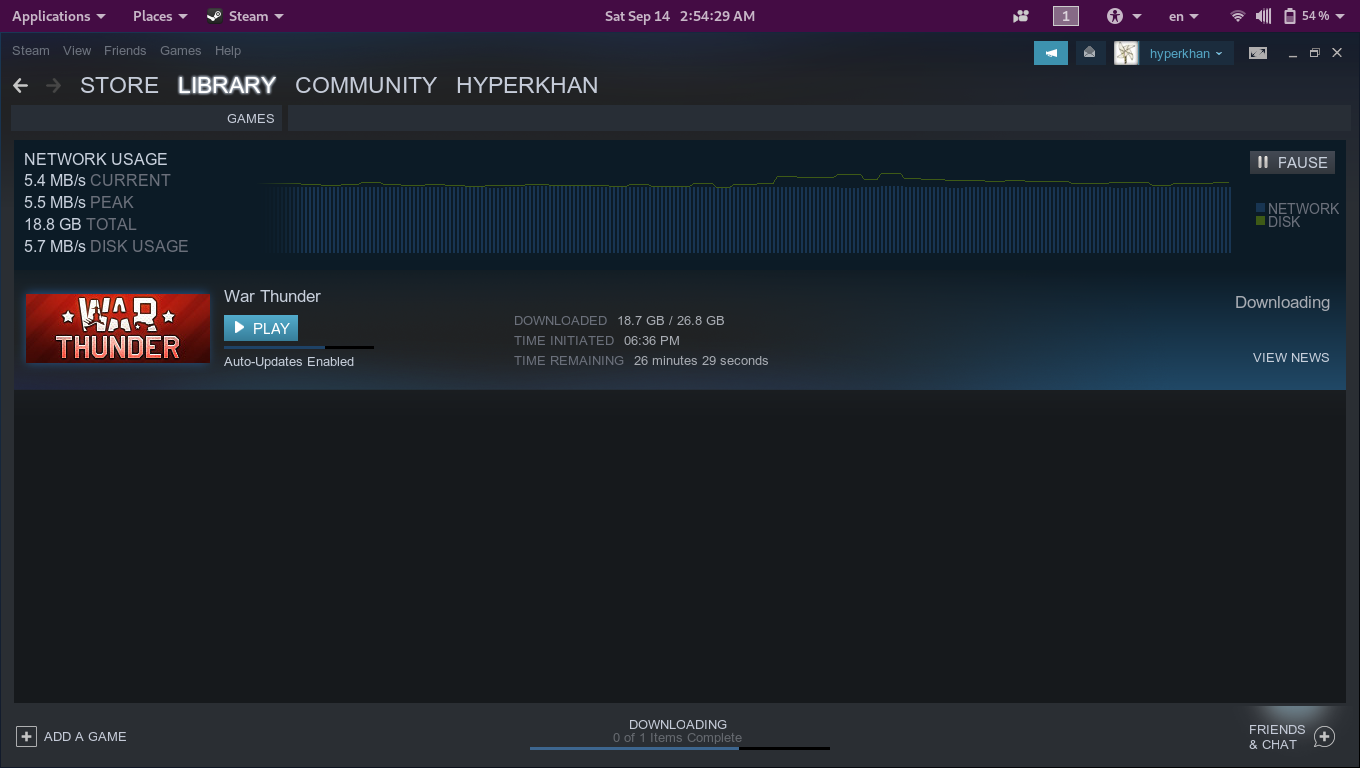This screenshot has height=768, width=1360.
Task: Click the NETWORK legend color swatch
Action: [x=1261, y=208]
